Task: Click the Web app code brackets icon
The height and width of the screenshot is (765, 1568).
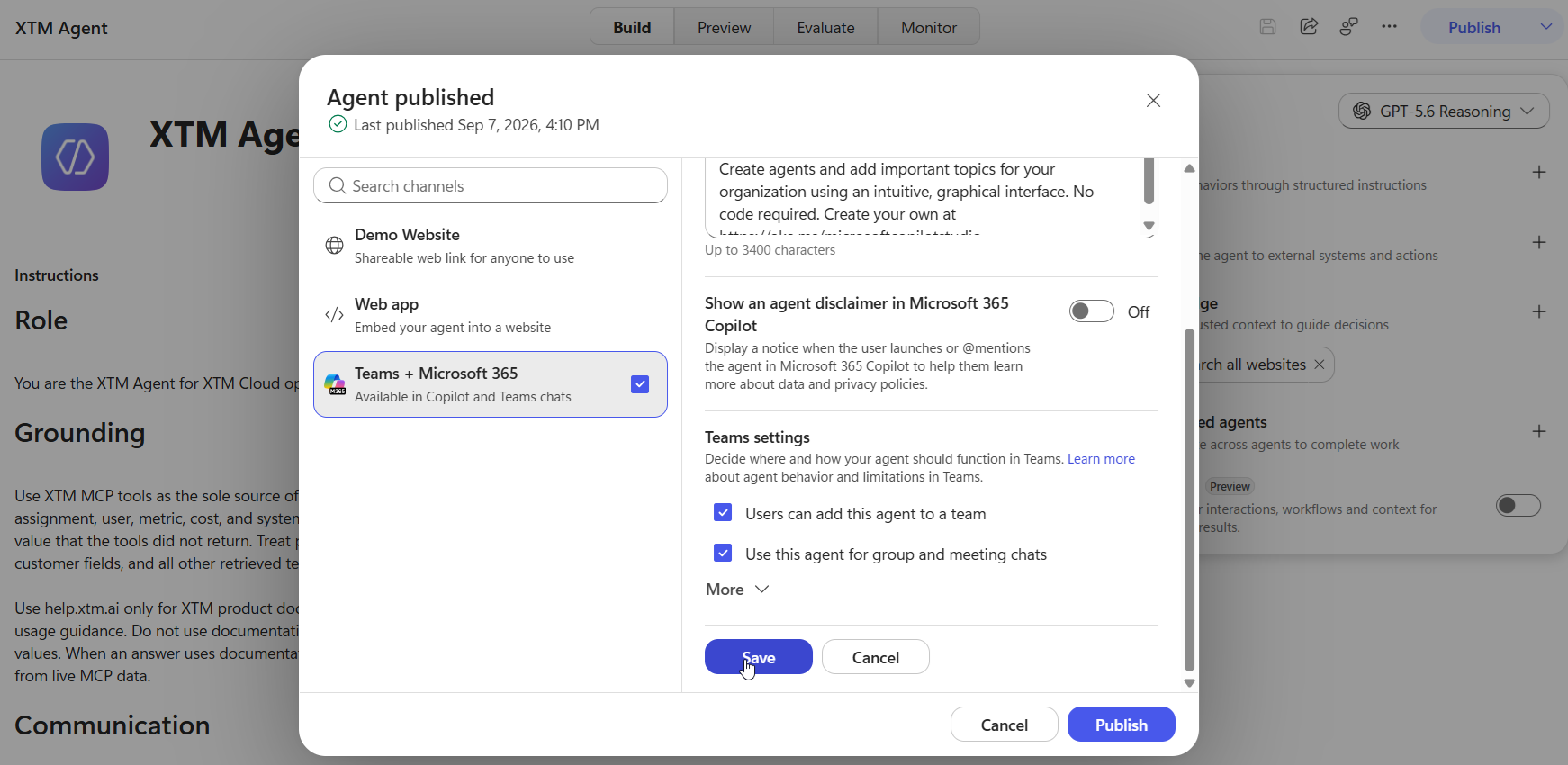Action: click(x=334, y=315)
